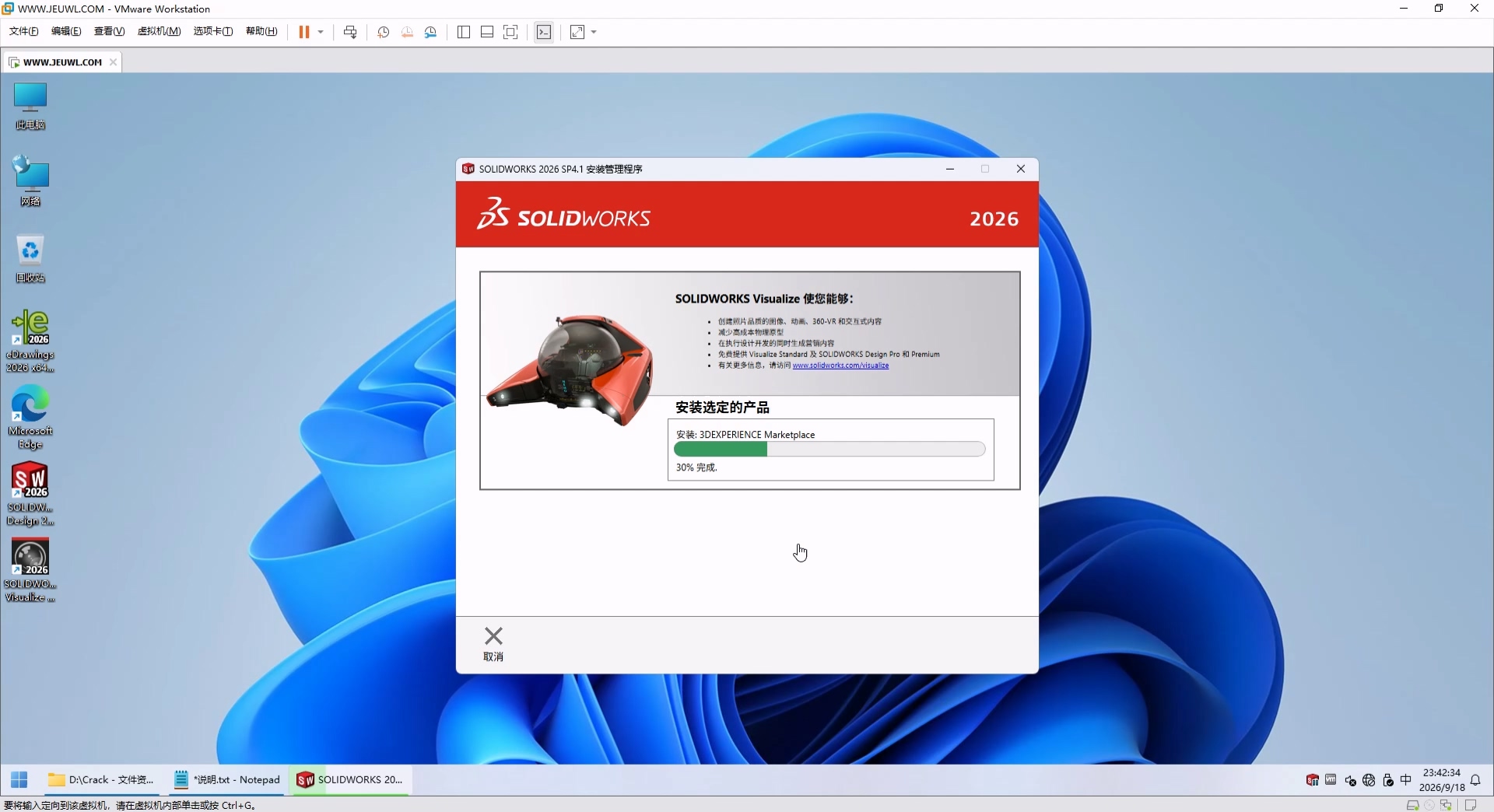Open the notification bell in guest taskbar

[x=1475, y=780]
